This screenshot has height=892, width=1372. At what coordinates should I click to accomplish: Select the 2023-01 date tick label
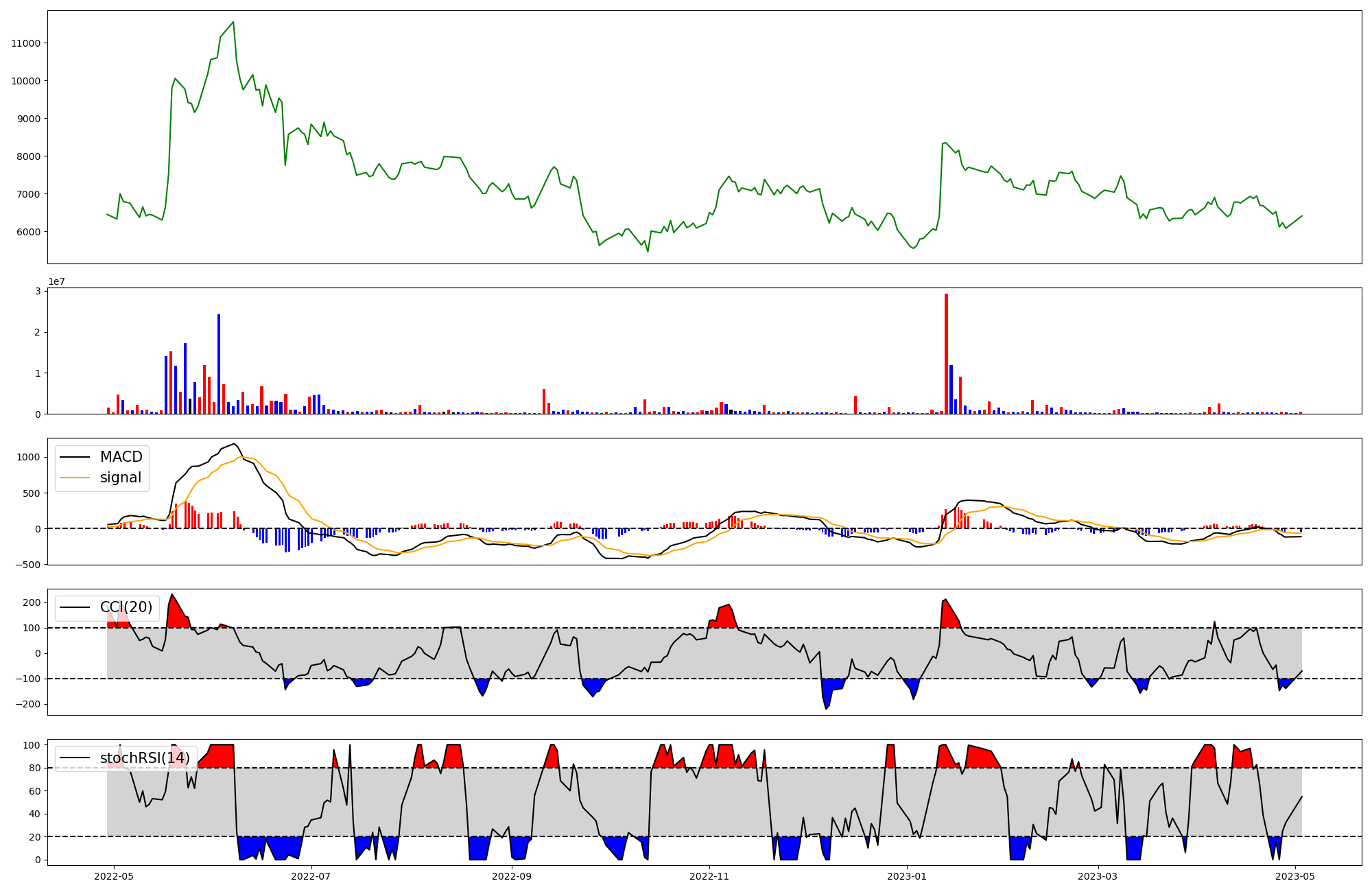tap(907, 876)
